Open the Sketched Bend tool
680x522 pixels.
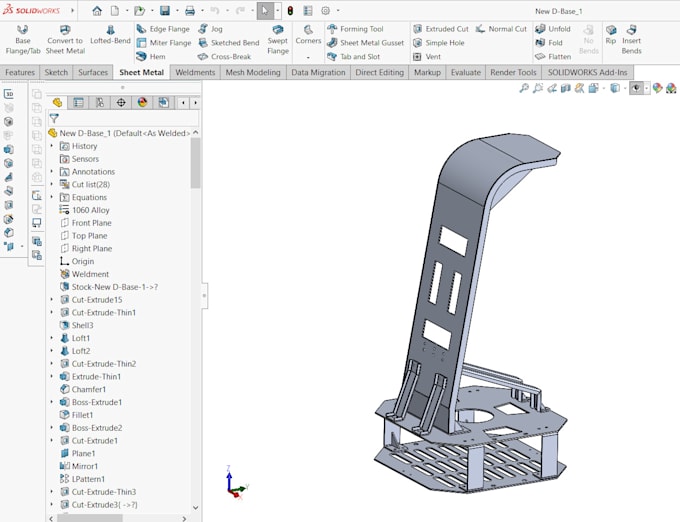click(x=229, y=43)
